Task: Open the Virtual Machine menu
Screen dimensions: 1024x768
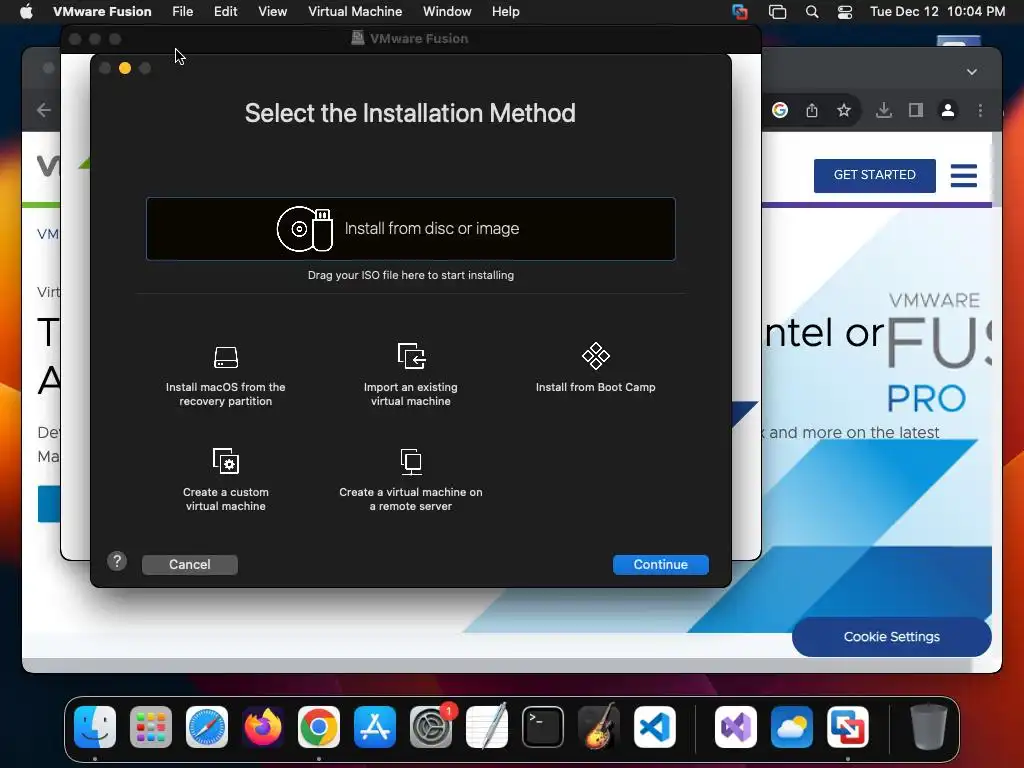Action: coord(355,12)
